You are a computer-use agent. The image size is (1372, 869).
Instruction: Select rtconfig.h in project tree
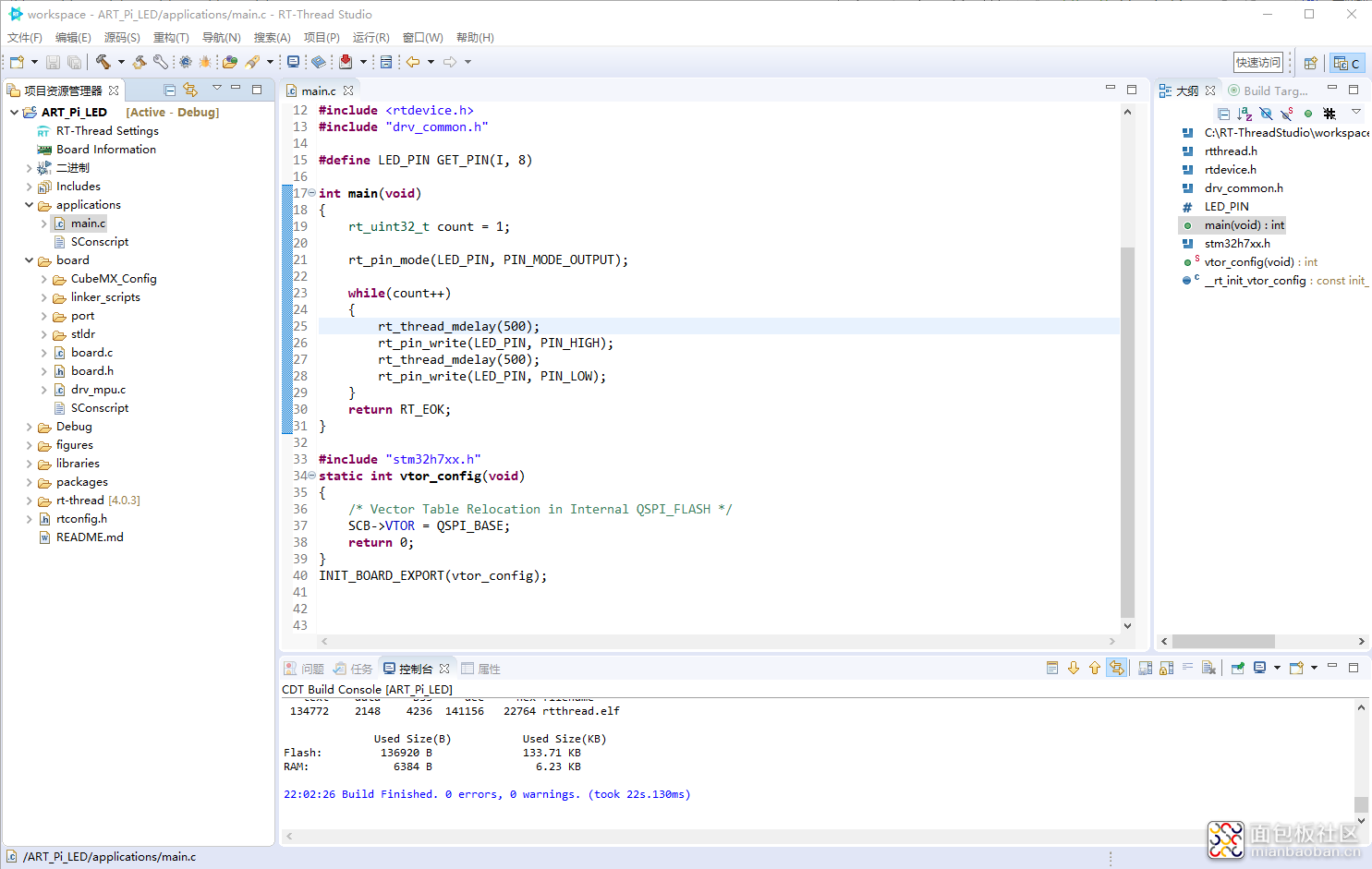tap(81, 518)
